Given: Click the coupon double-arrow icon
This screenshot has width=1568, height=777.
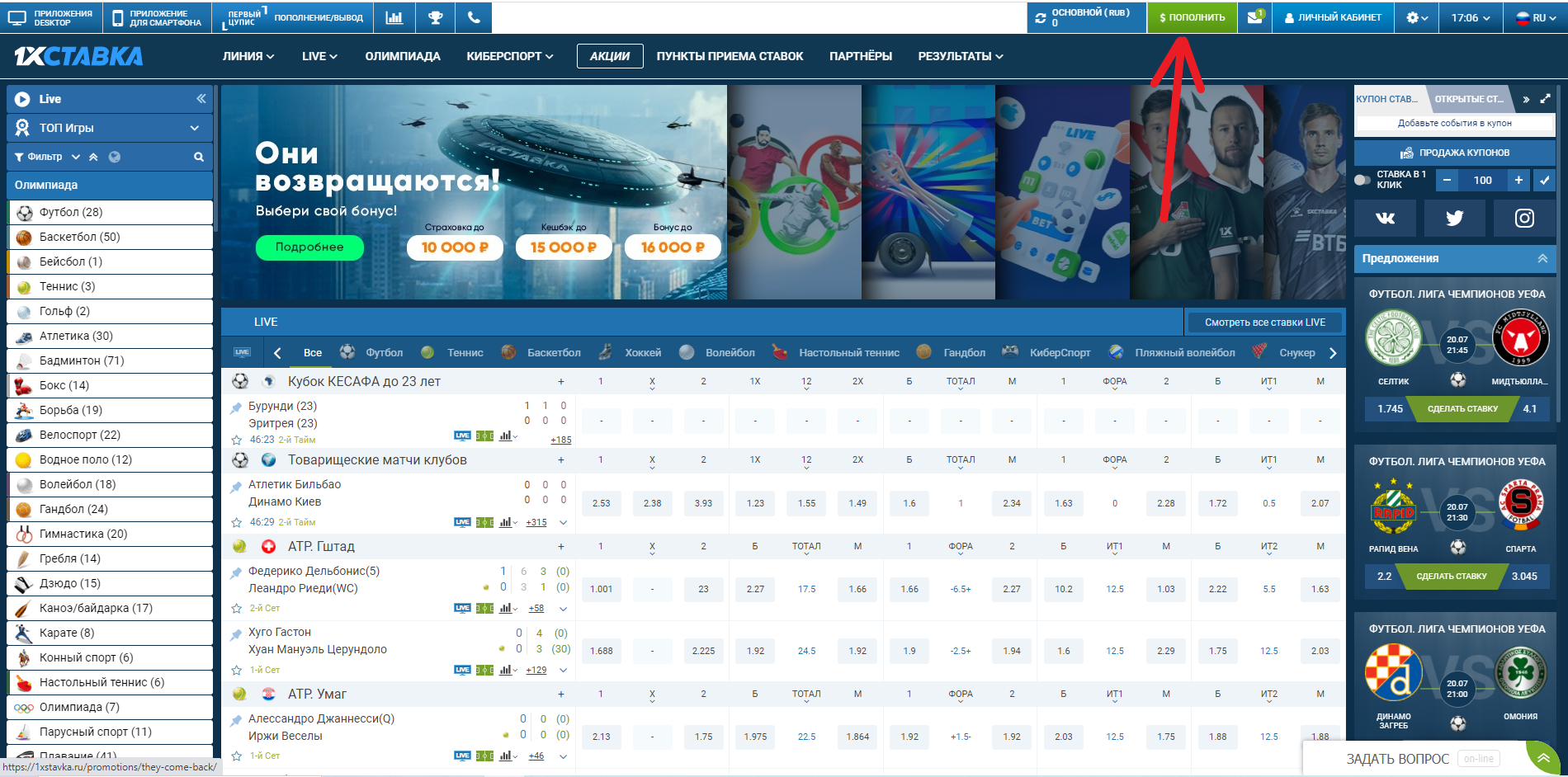Looking at the screenshot, I should tap(1526, 99).
